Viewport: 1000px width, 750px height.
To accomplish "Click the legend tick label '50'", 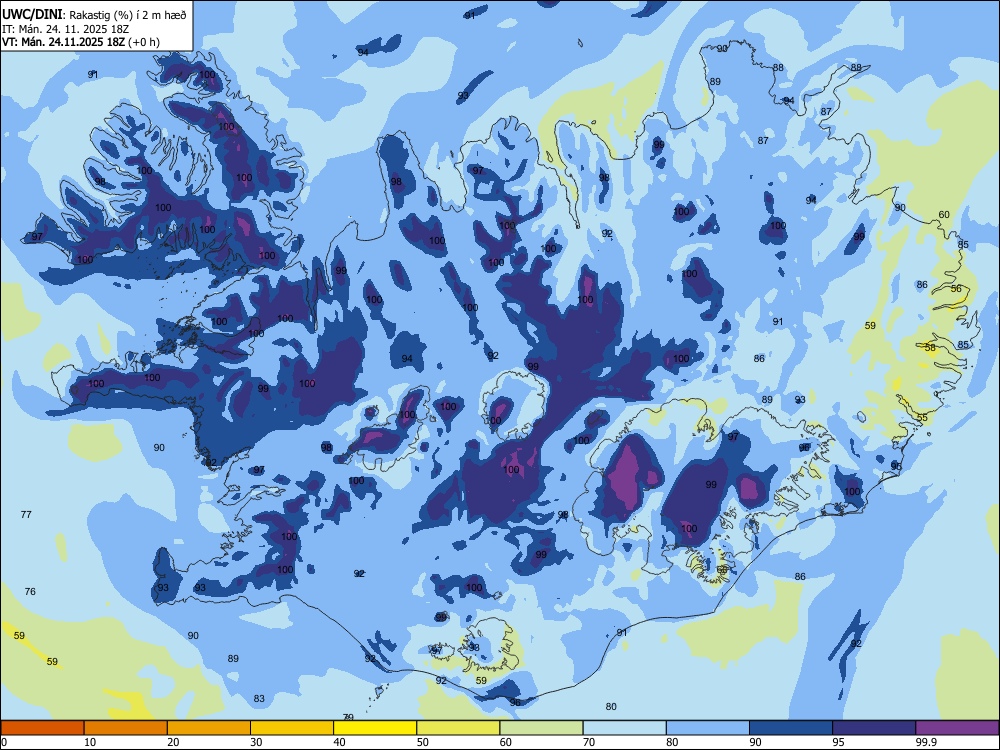I will (423, 742).
